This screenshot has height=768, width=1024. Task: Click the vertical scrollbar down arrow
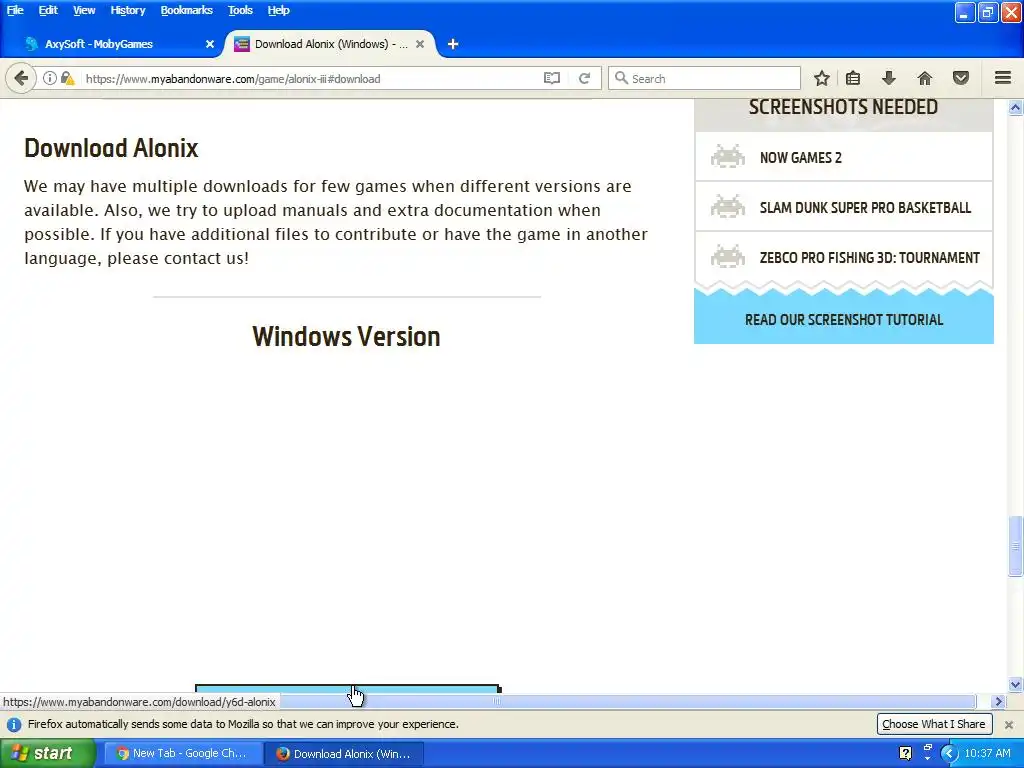pos(1015,684)
